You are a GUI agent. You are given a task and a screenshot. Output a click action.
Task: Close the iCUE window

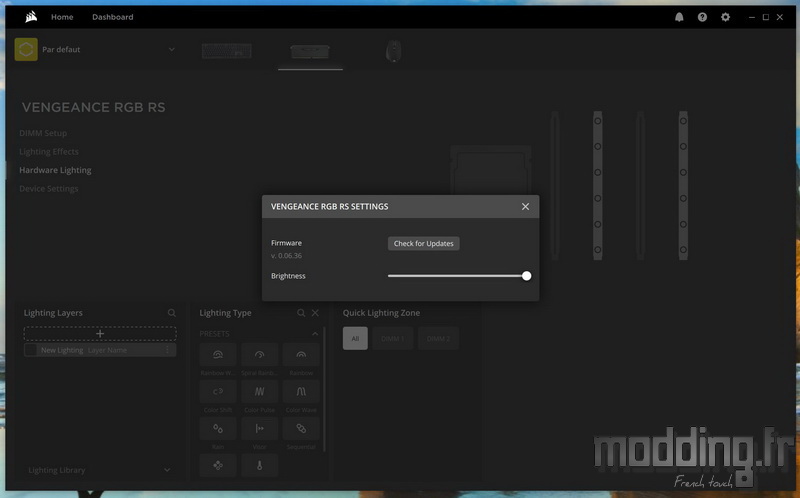(780, 17)
